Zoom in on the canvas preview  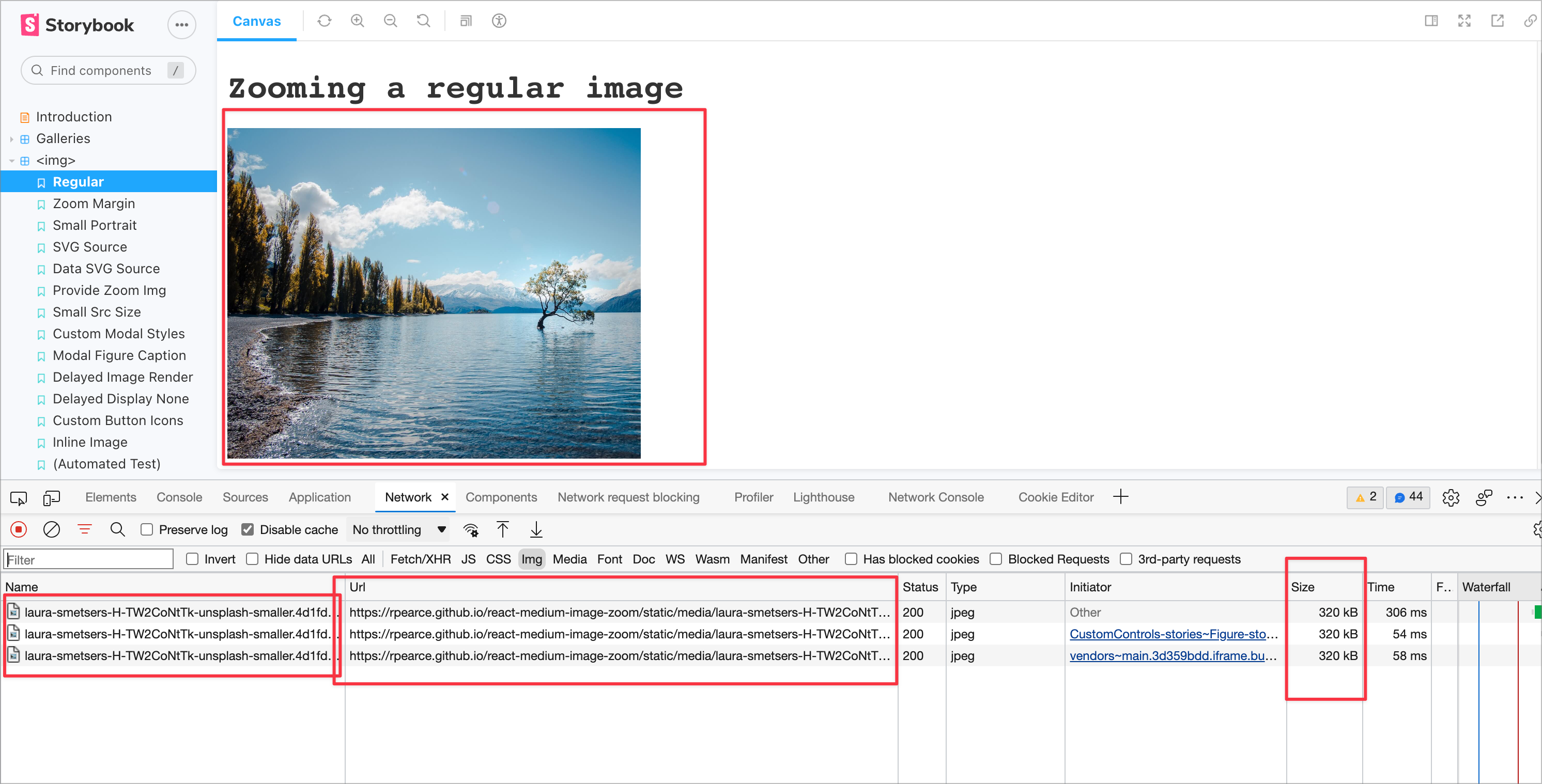[357, 20]
